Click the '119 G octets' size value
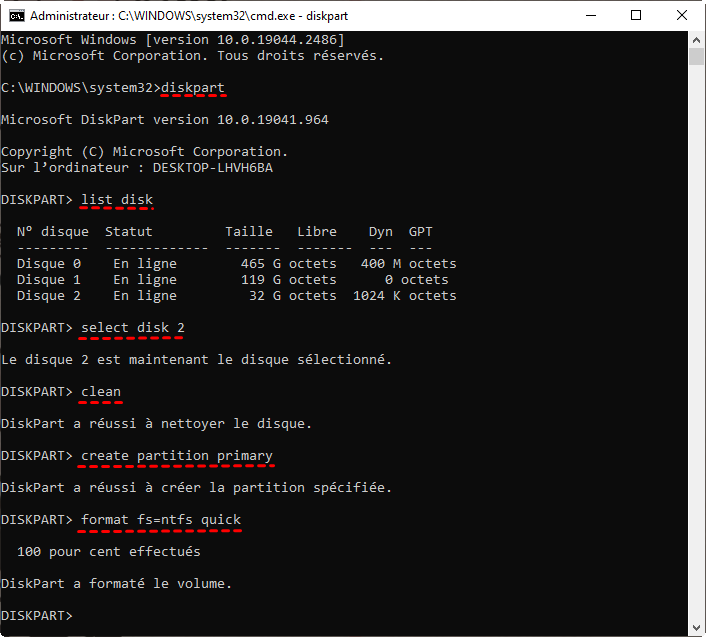Screen dimensions: 706x637 [x=288, y=280]
